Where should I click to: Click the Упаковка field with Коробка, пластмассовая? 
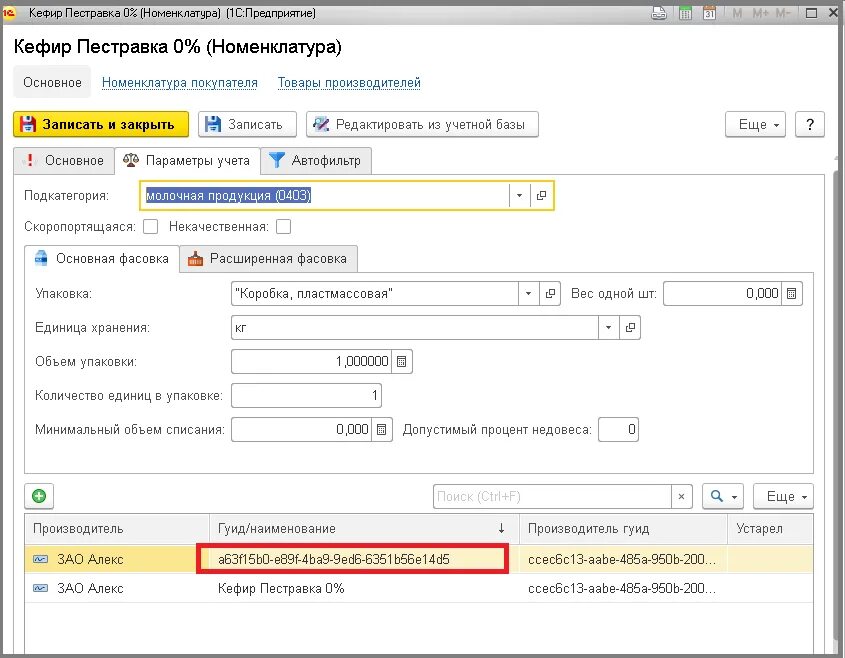tap(375, 294)
